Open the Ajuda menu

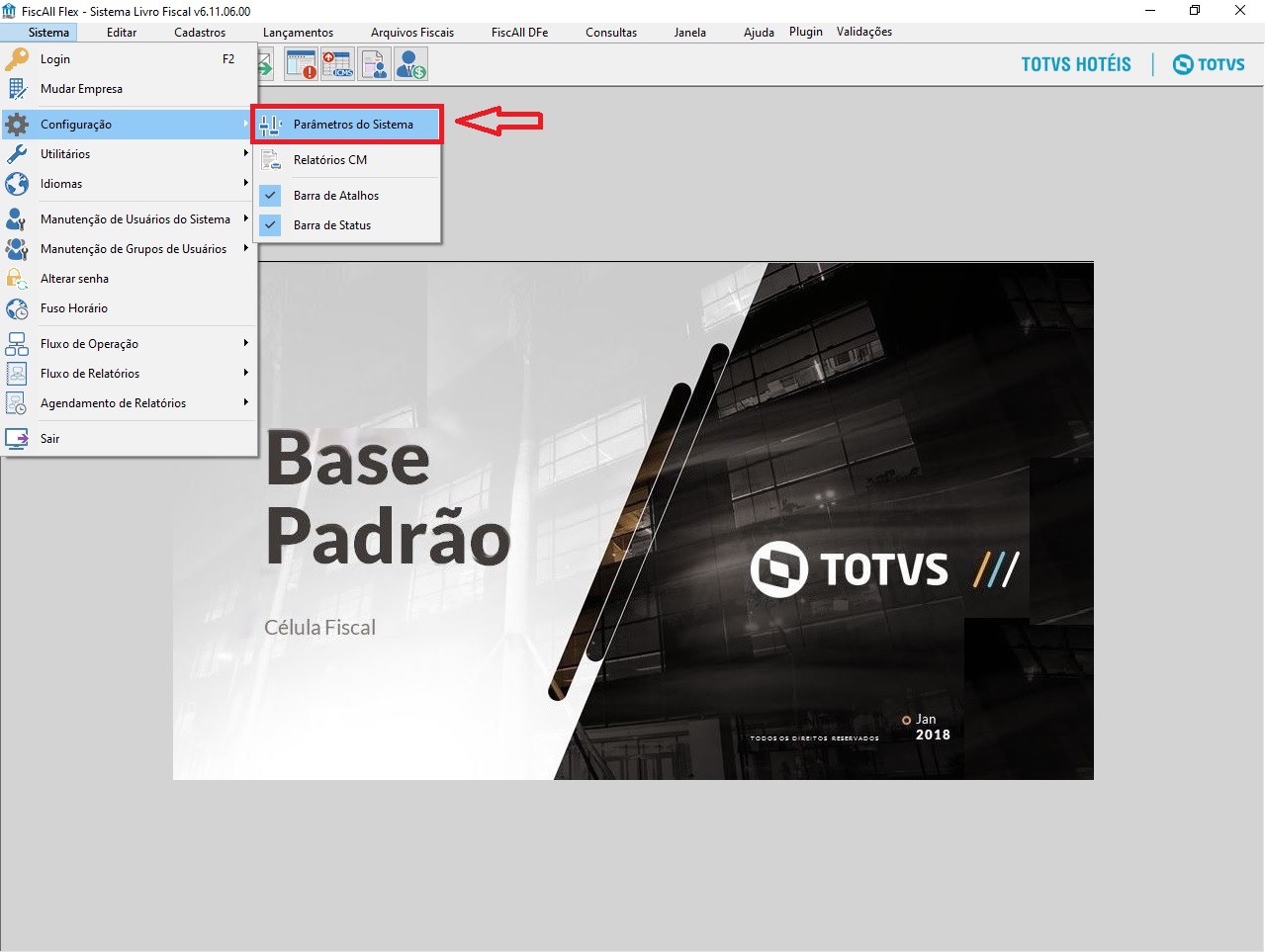coord(759,33)
